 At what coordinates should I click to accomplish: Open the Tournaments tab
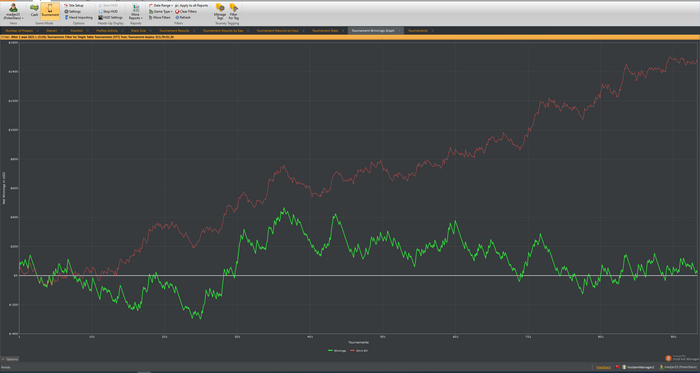click(418, 31)
